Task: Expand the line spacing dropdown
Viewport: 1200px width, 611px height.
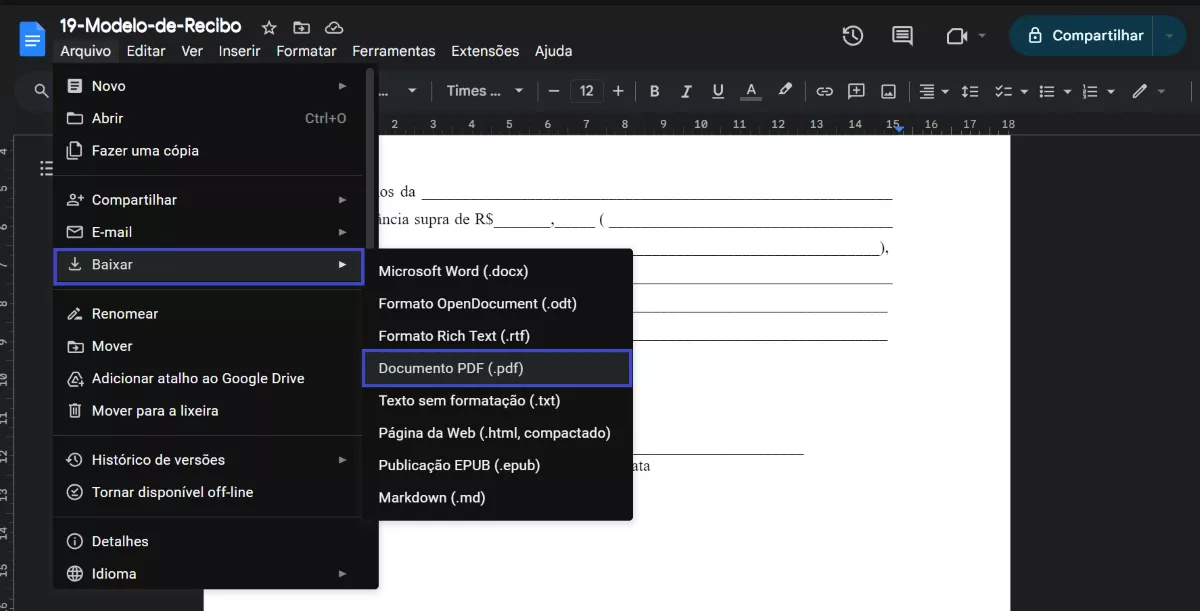Action: (x=969, y=91)
